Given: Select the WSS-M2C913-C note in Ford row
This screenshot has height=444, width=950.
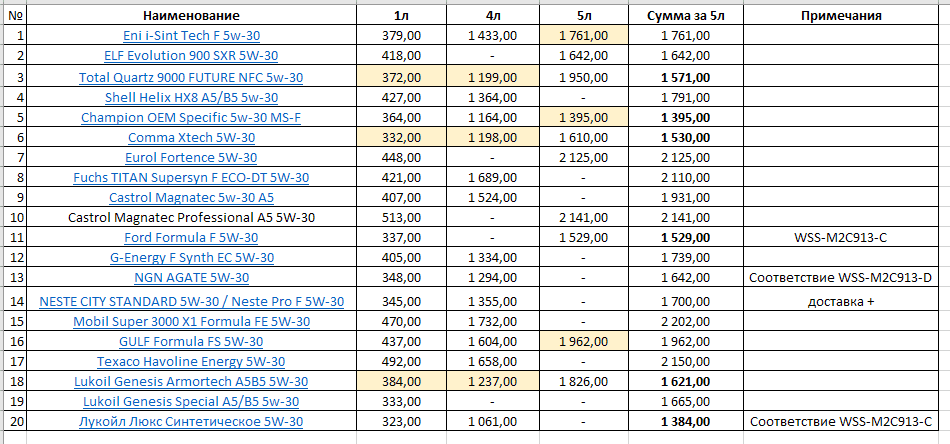Looking at the screenshot, I should pyautogui.click(x=841, y=237).
